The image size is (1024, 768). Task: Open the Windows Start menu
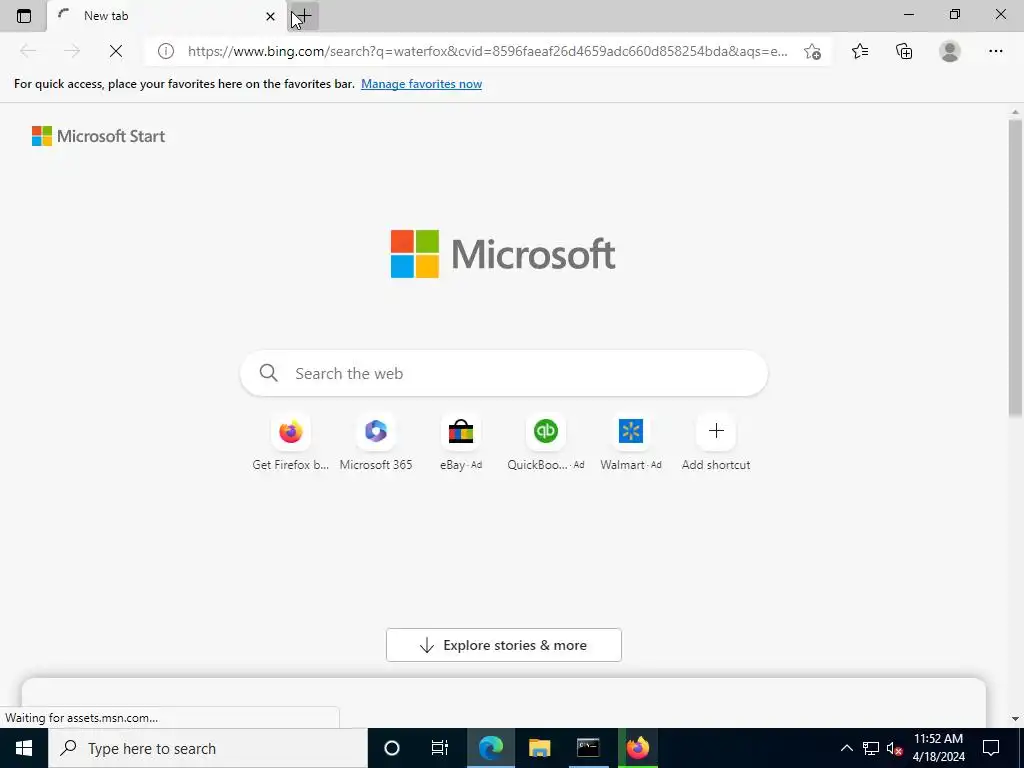point(24,748)
